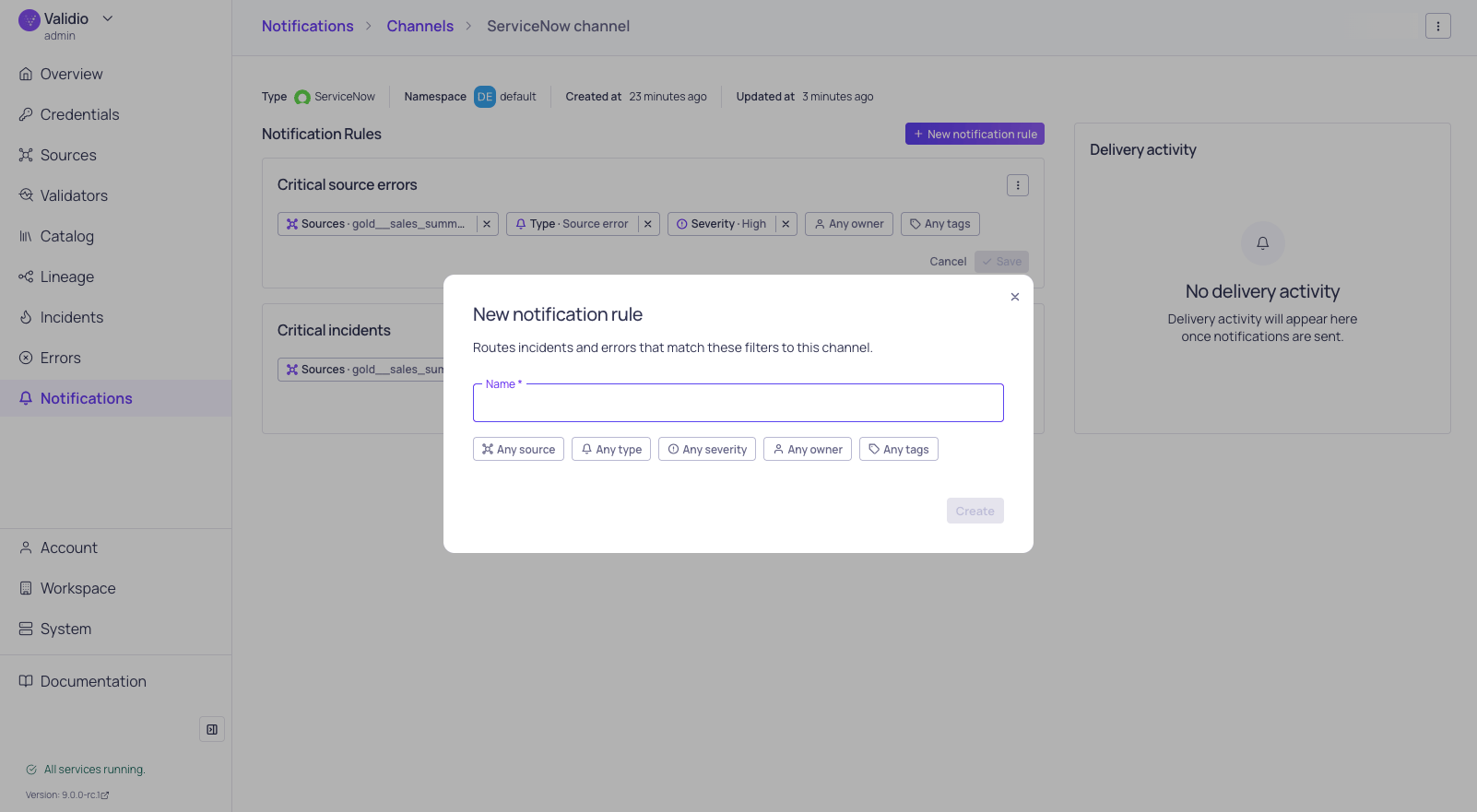The image size is (1477, 812).
Task: Open the Any tags filter in dialog
Action: [899, 449]
